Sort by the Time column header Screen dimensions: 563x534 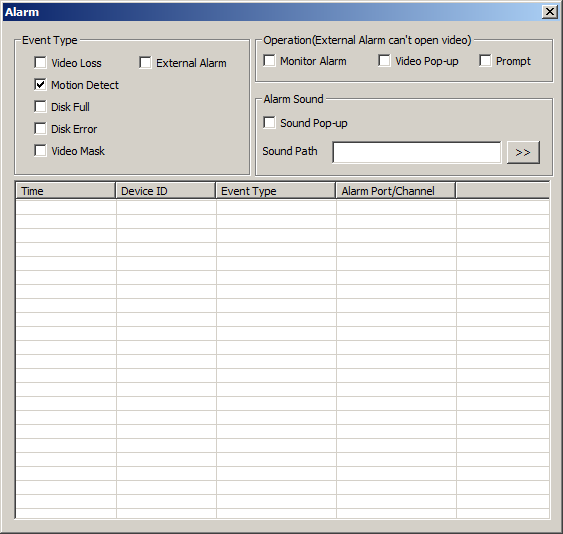[66, 191]
